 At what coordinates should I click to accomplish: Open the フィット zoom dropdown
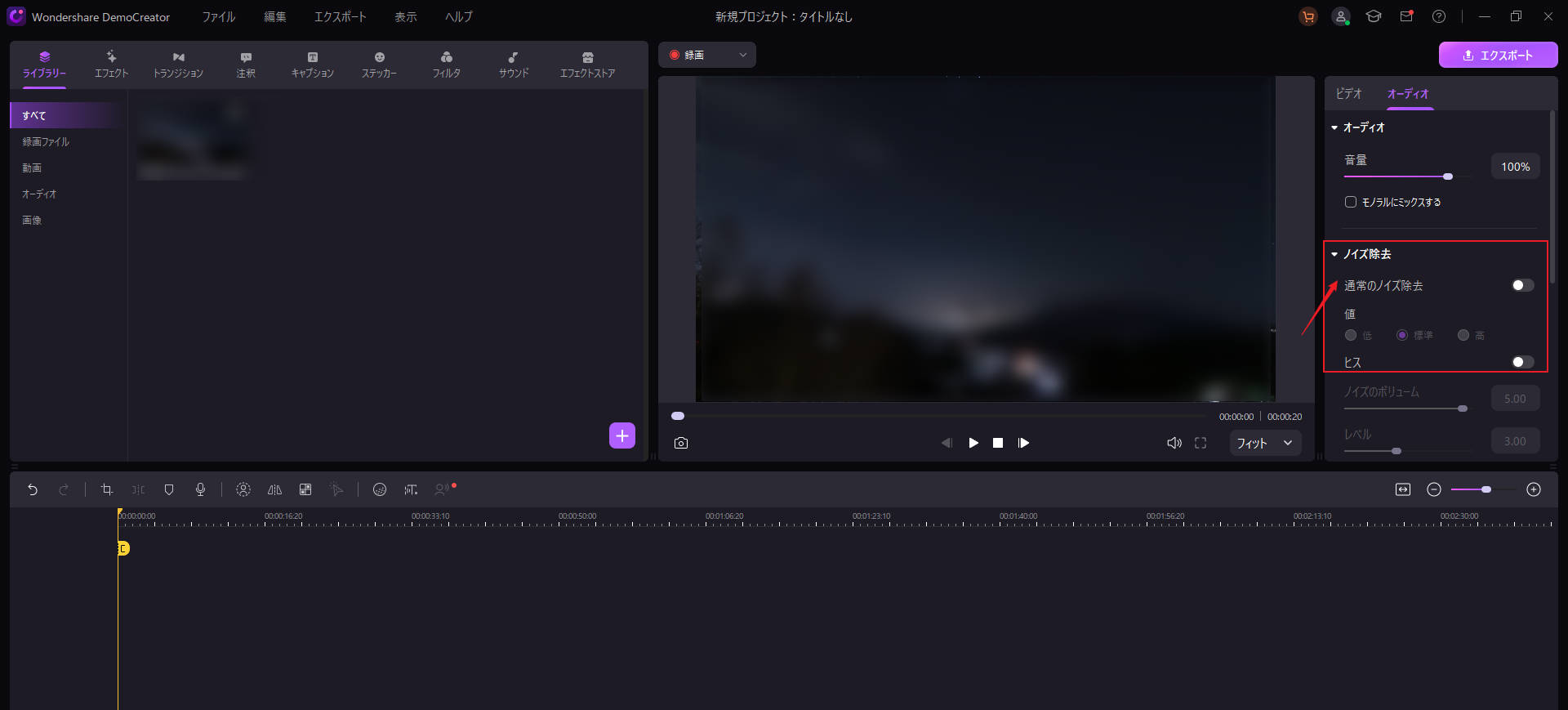1265,443
